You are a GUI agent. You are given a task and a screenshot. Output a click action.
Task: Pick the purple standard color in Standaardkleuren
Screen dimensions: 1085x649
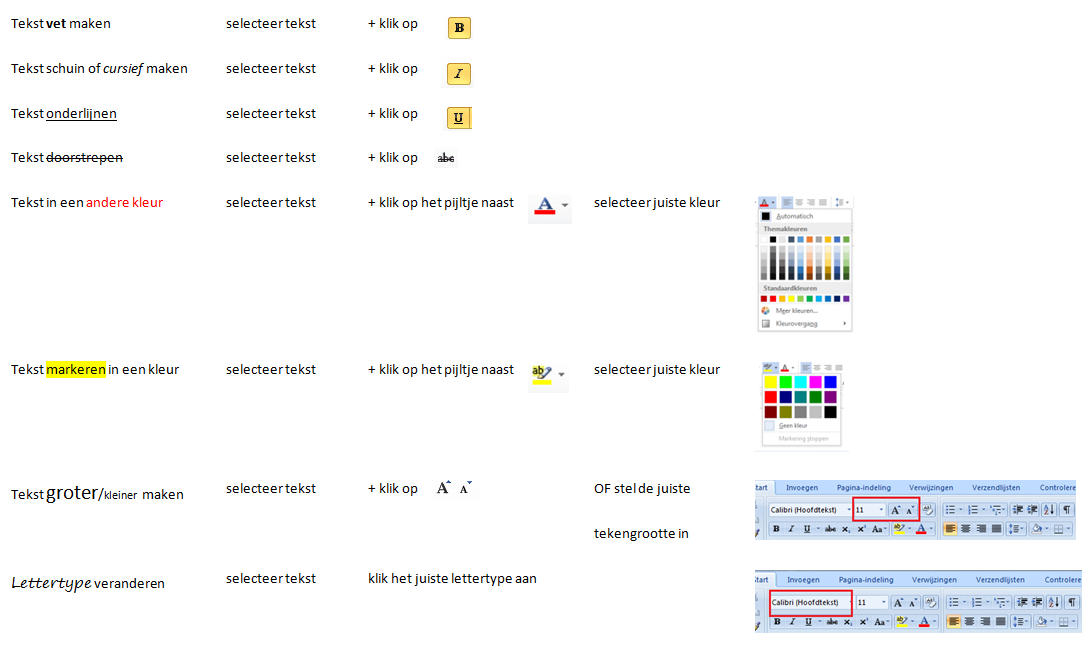(846, 299)
